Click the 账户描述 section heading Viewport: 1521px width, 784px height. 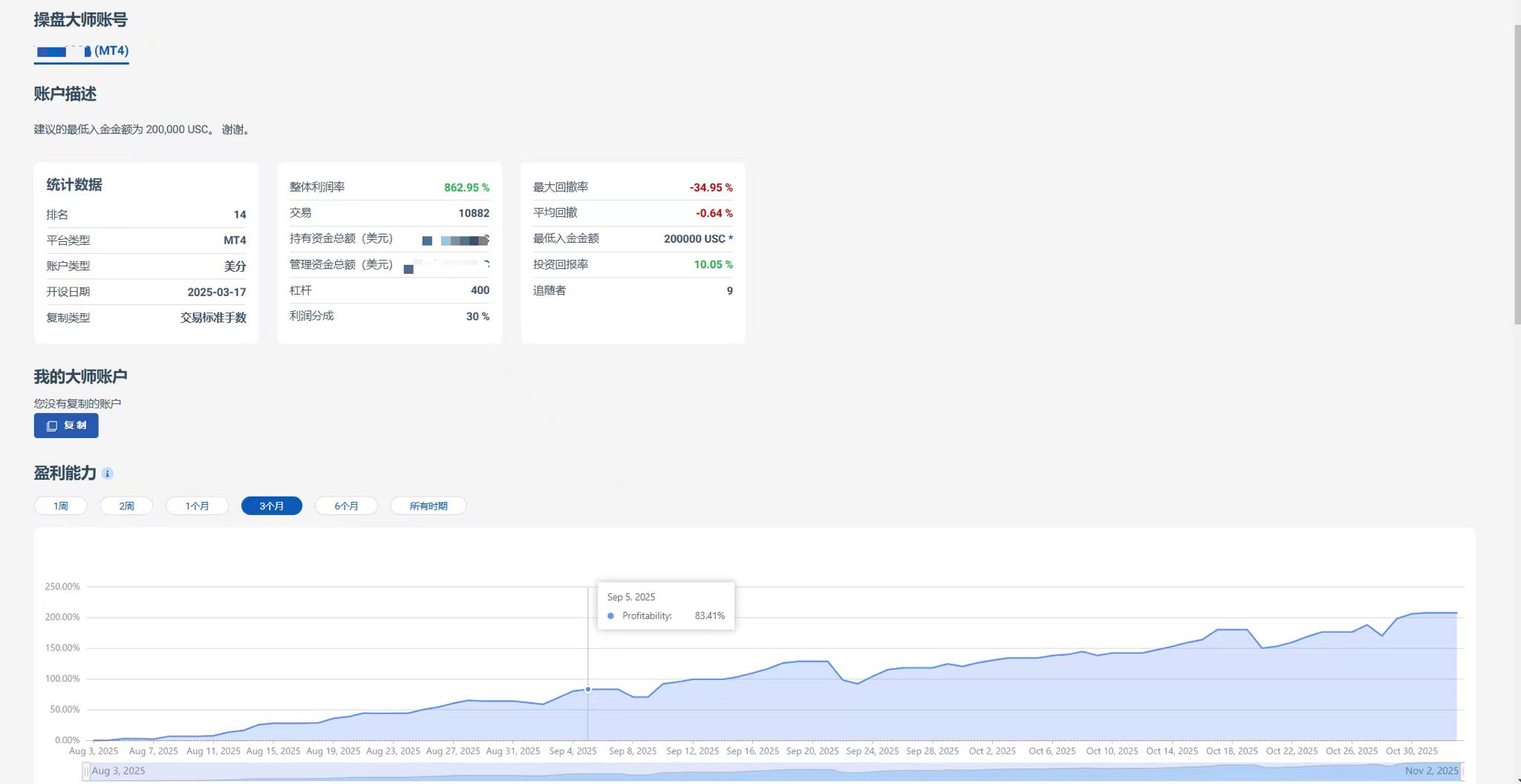[x=65, y=94]
